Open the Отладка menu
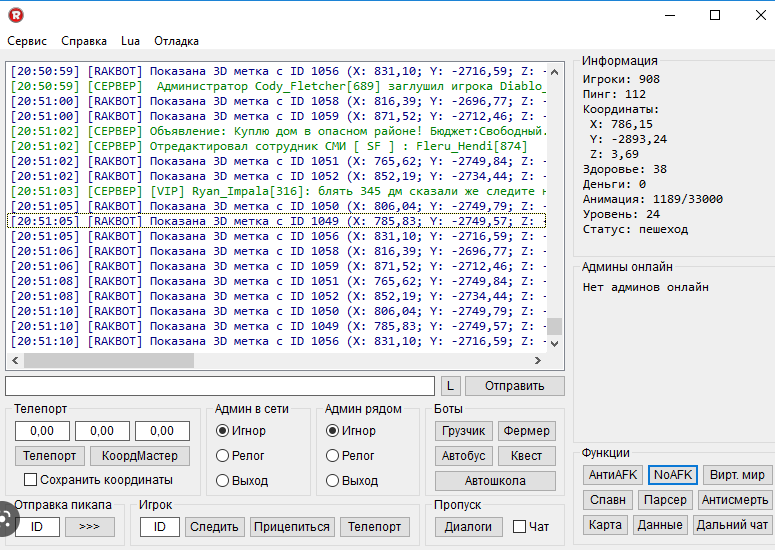 point(176,41)
